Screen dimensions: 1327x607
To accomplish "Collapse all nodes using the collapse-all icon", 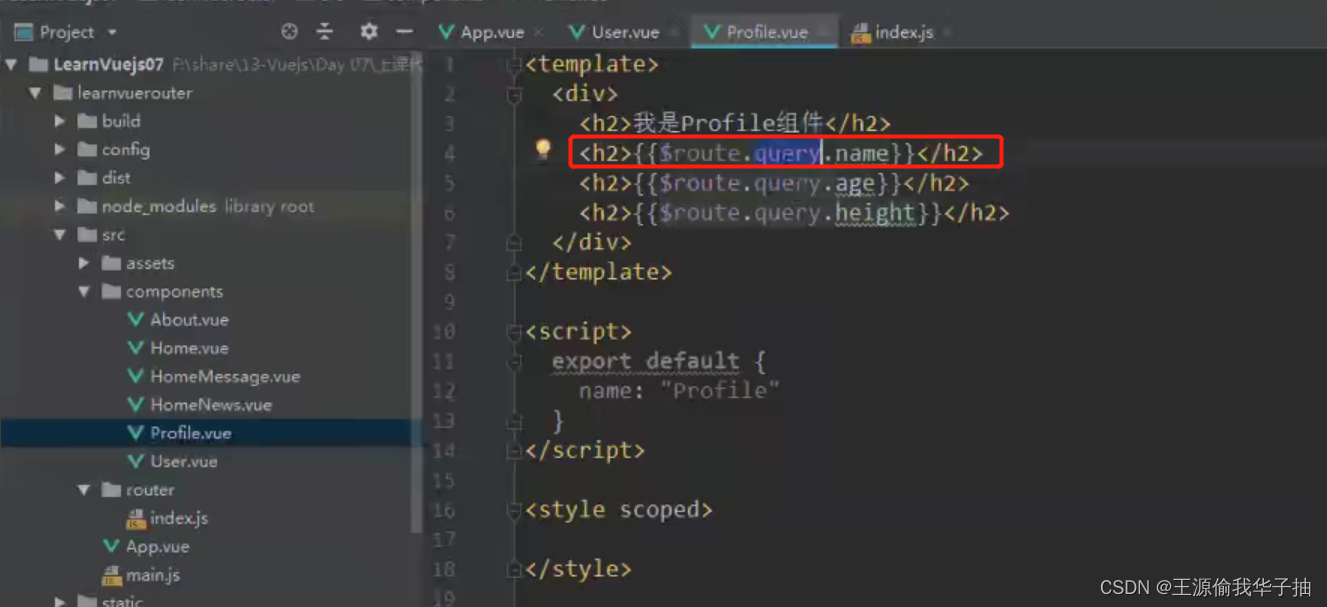I will click(x=325, y=31).
